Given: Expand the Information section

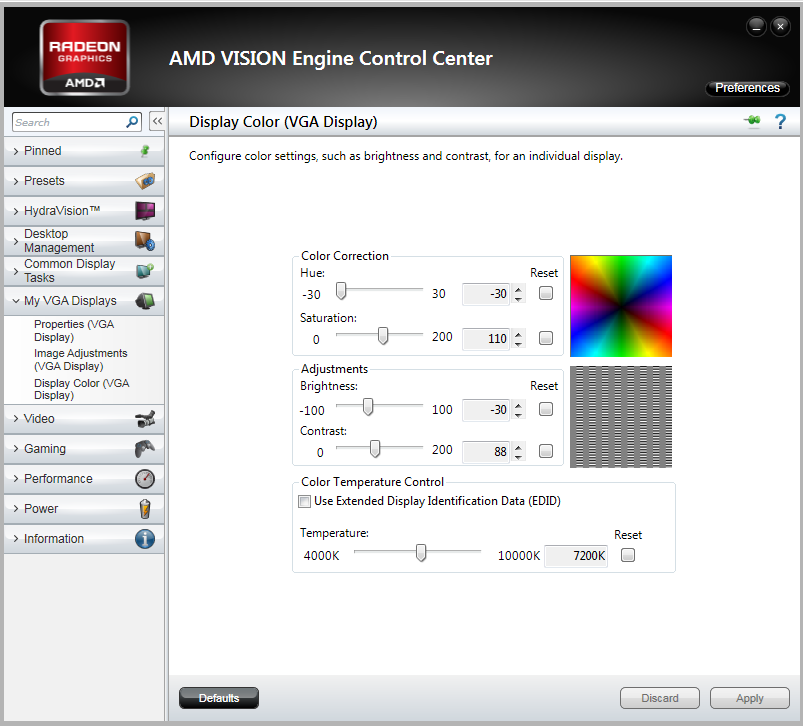Looking at the screenshot, I should (x=16, y=539).
